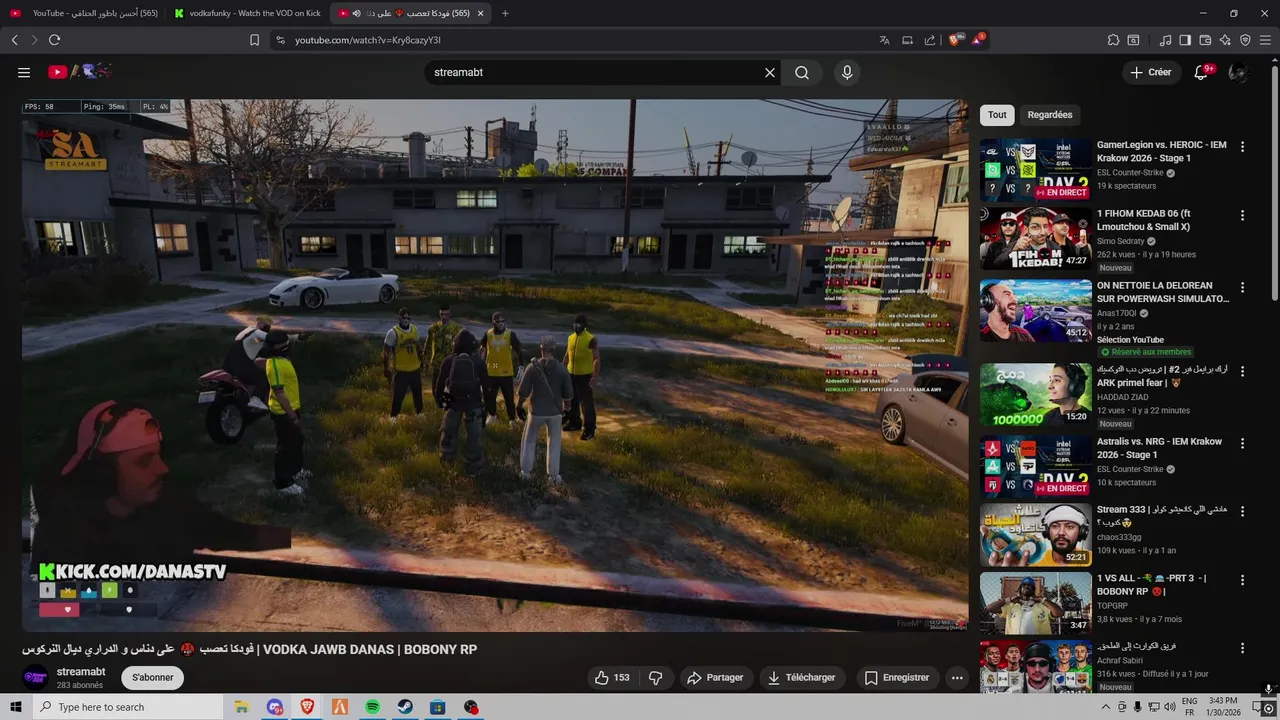This screenshot has width=1280, height=720.
Task: Reload the page in the browser
Action: click(54, 40)
